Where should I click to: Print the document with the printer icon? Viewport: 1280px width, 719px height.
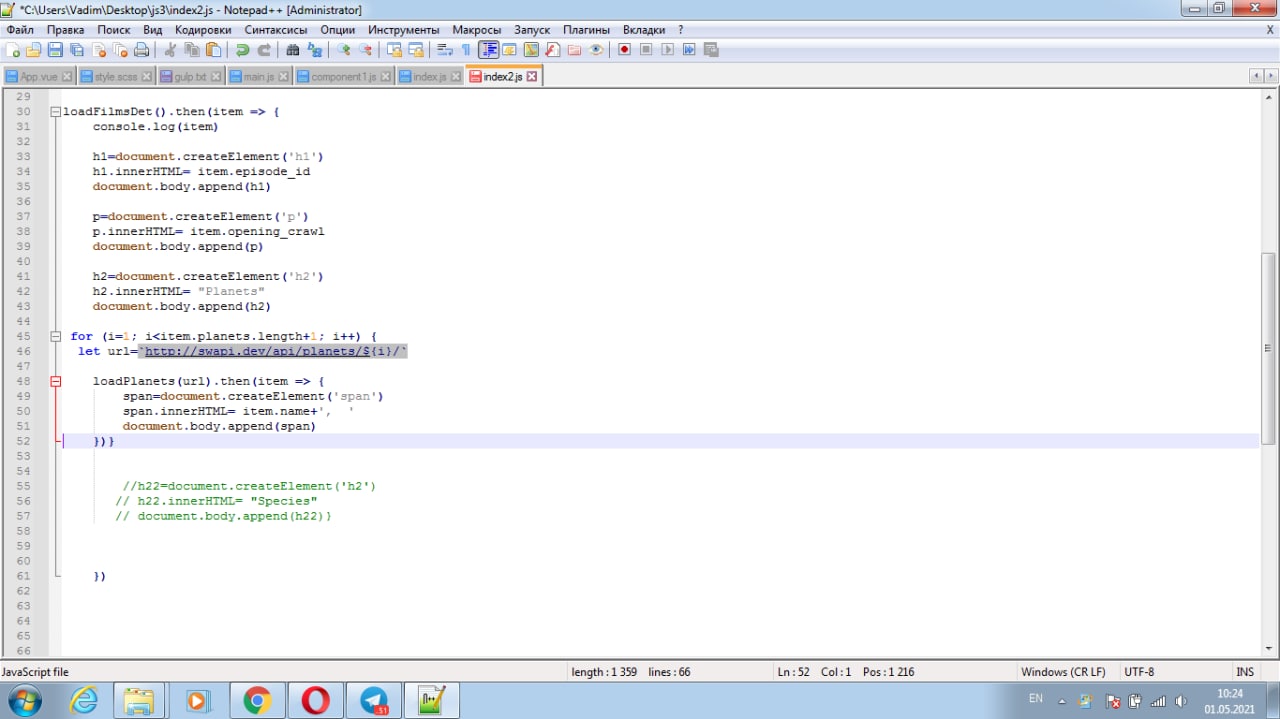(x=141, y=49)
